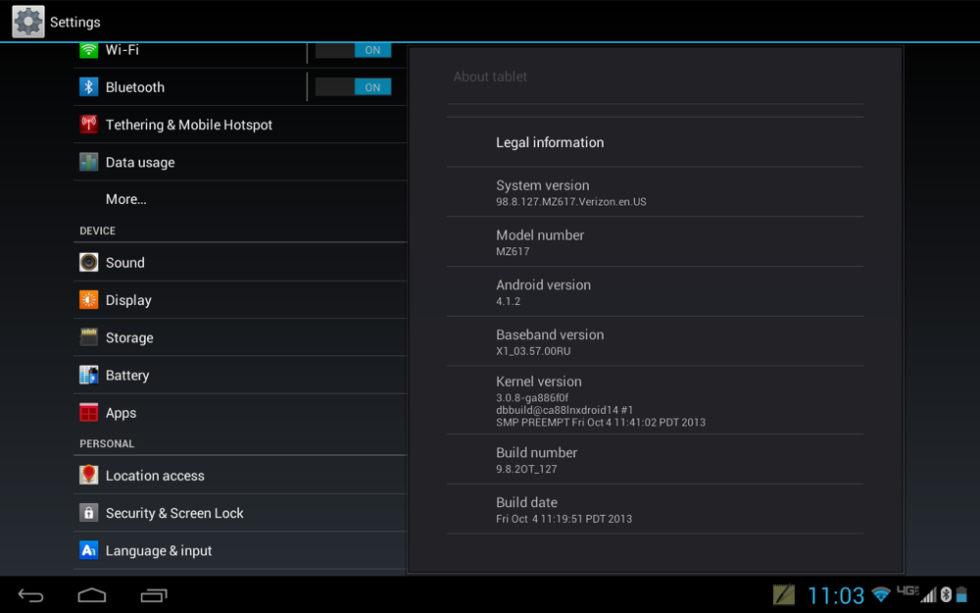Toggle the Wi-Fi switch off
980x613 pixels.
tap(353, 50)
